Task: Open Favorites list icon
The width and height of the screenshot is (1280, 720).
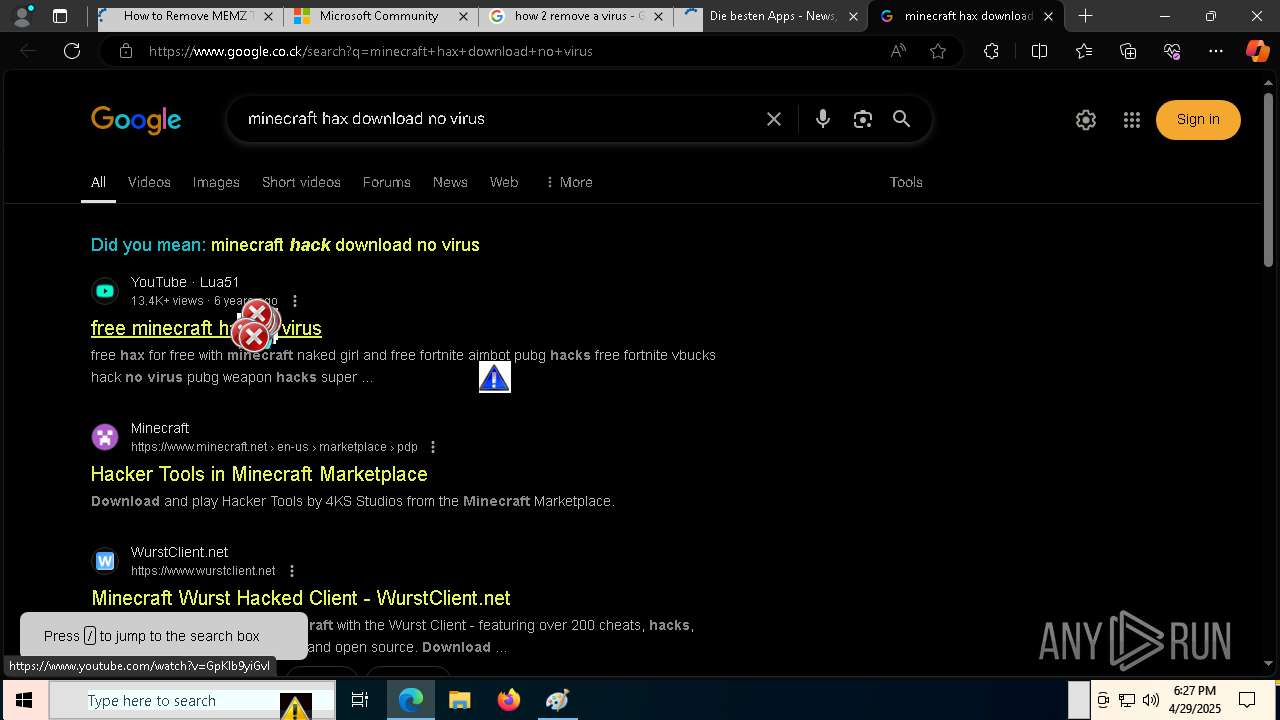Action: point(1084,51)
